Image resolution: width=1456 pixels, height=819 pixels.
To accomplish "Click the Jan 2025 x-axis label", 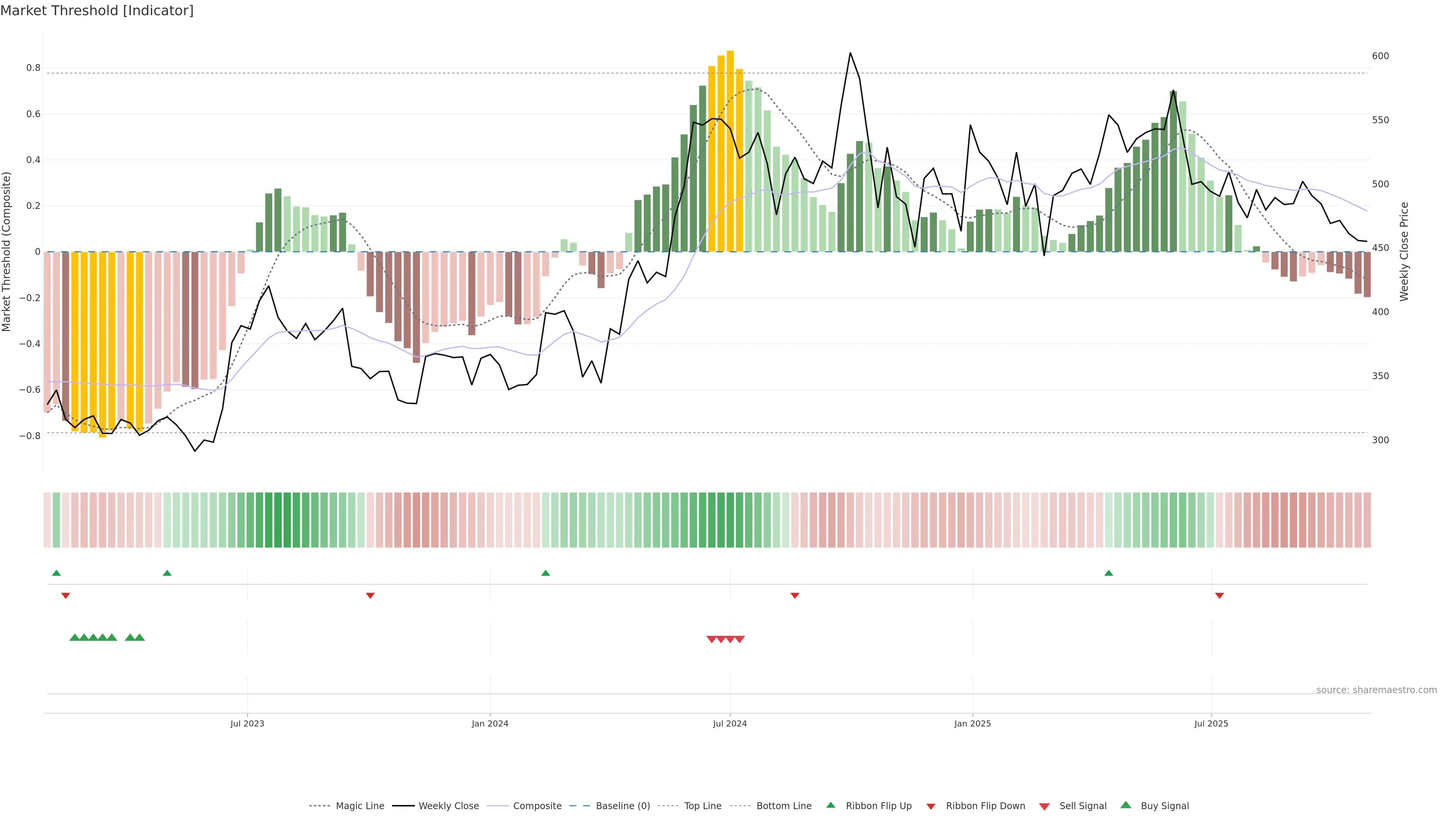I will [x=972, y=723].
